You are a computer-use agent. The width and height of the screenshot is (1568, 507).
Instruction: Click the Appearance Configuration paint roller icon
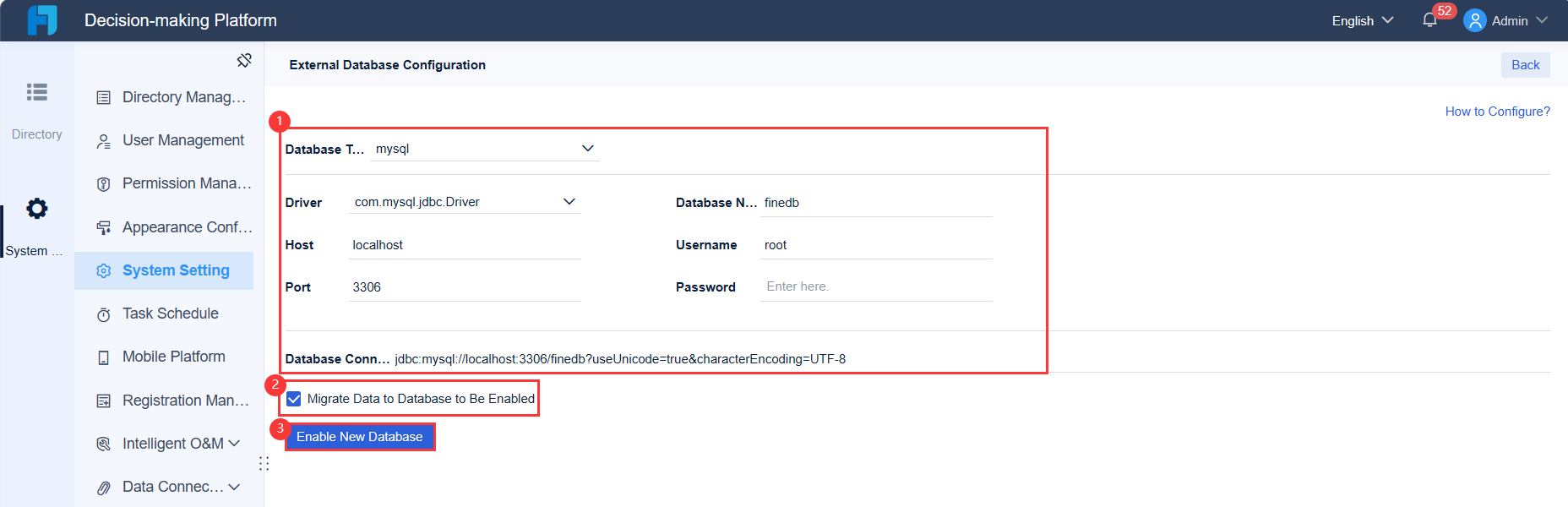pos(103,228)
